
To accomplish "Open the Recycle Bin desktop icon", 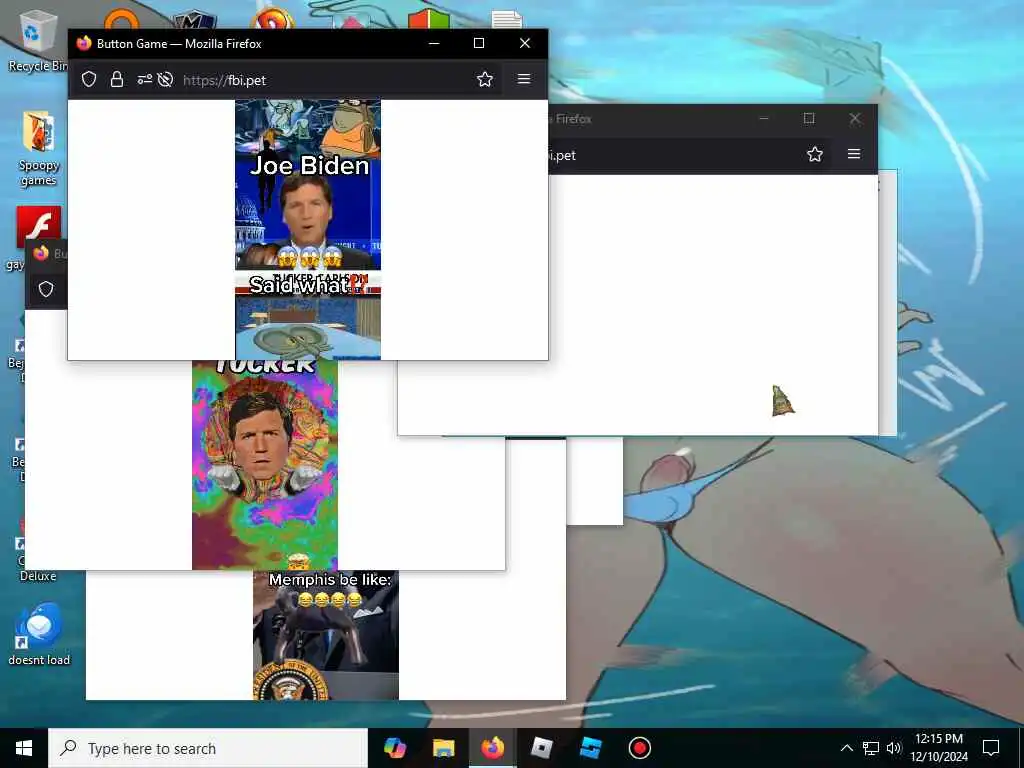I will [37, 40].
